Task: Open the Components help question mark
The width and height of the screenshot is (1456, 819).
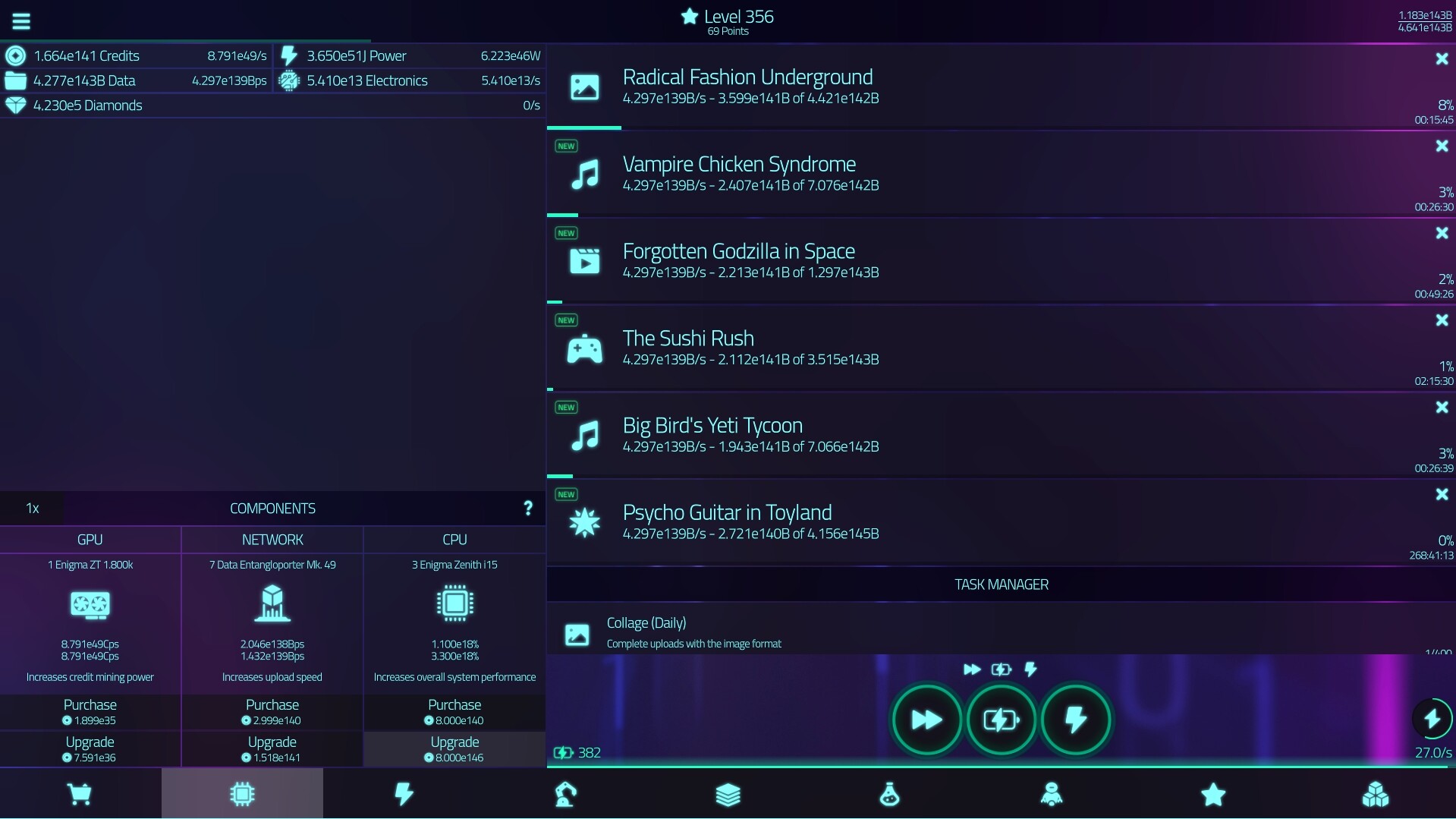Action: pyautogui.click(x=528, y=508)
